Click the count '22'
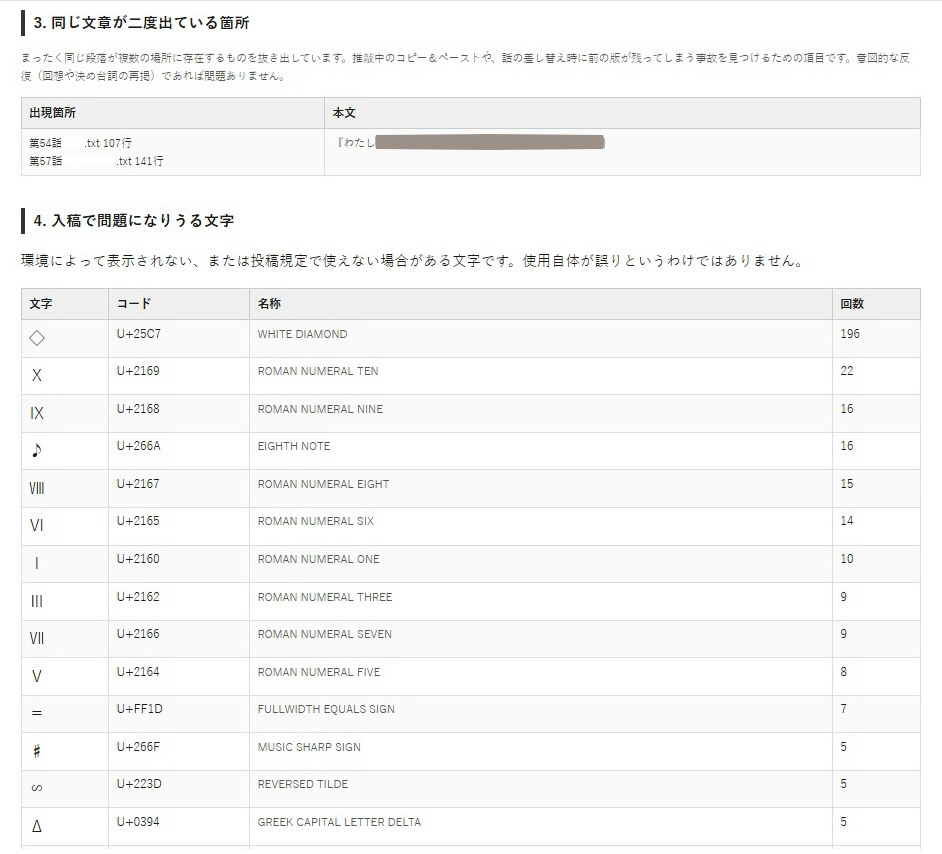The height and width of the screenshot is (854, 942). tap(846, 371)
